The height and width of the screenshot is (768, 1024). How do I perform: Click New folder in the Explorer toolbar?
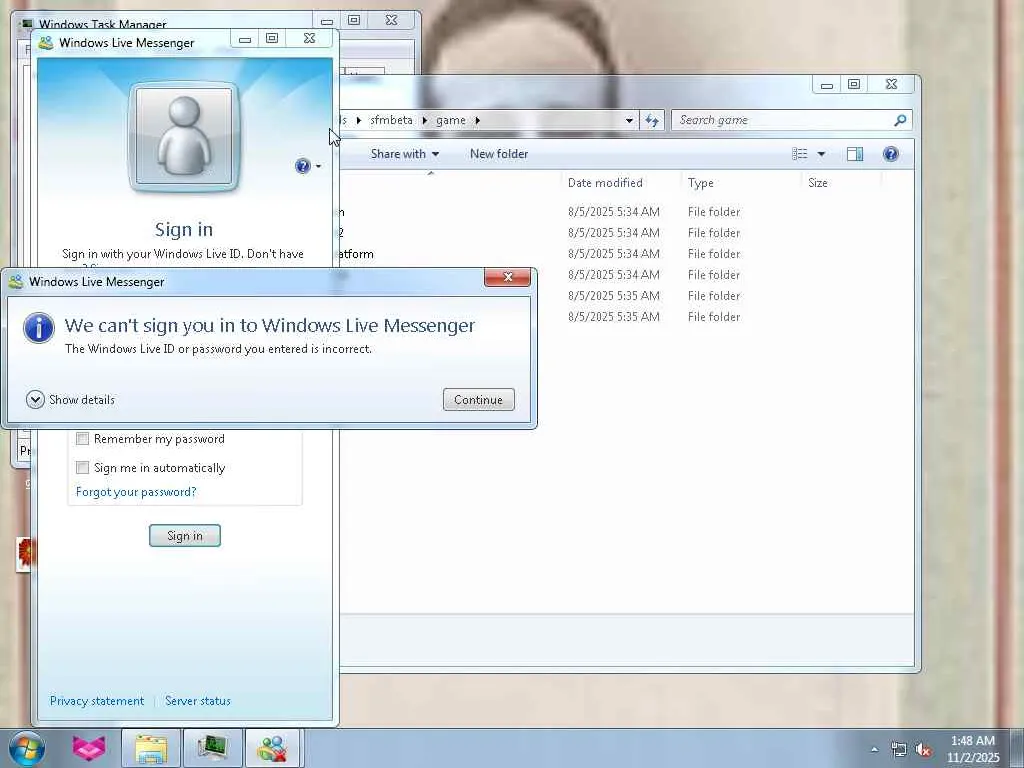click(x=499, y=154)
